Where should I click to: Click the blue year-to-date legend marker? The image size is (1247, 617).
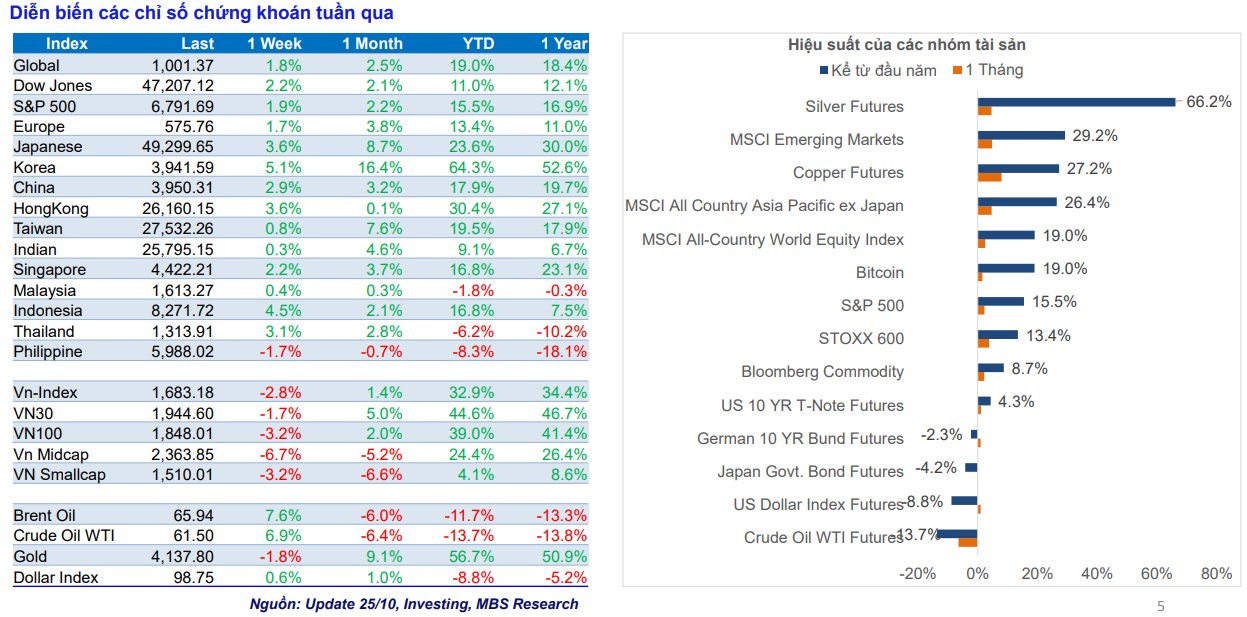point(823,70)
